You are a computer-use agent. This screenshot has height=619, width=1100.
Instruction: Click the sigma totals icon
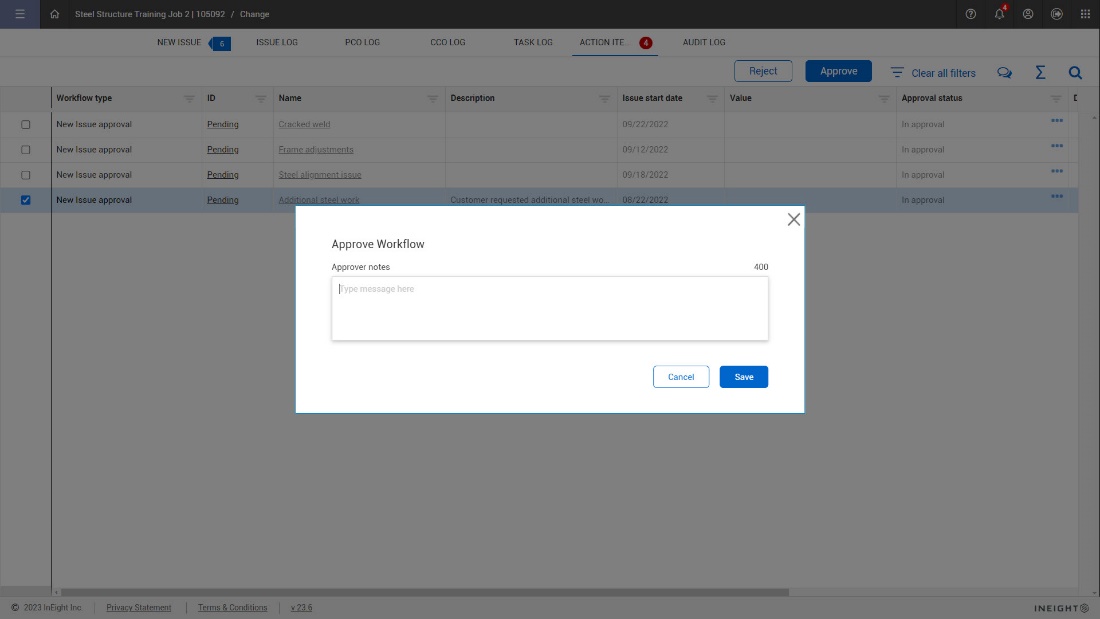click(1040, 72)
